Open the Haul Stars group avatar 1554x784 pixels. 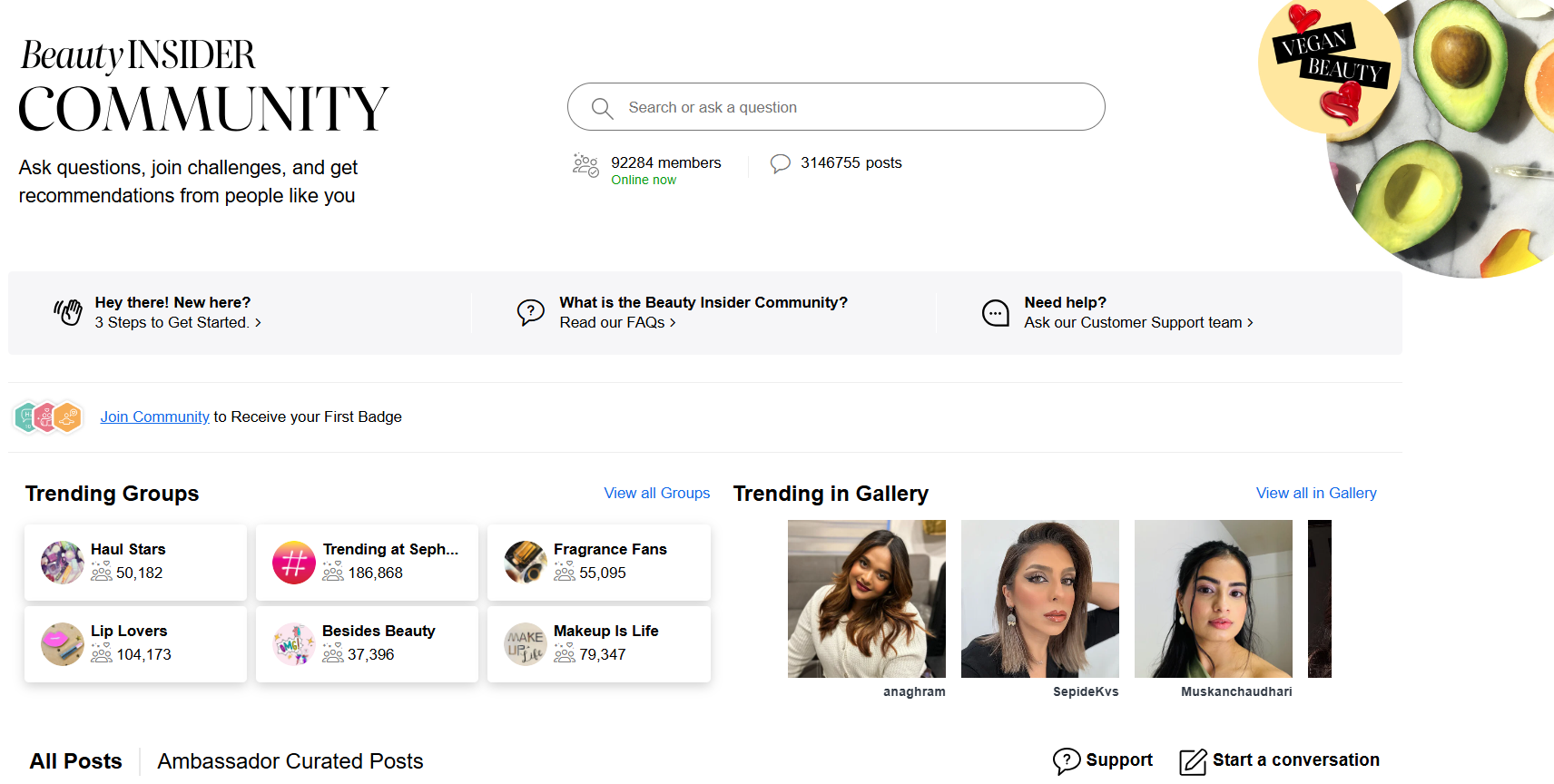[x=63, y=563]
